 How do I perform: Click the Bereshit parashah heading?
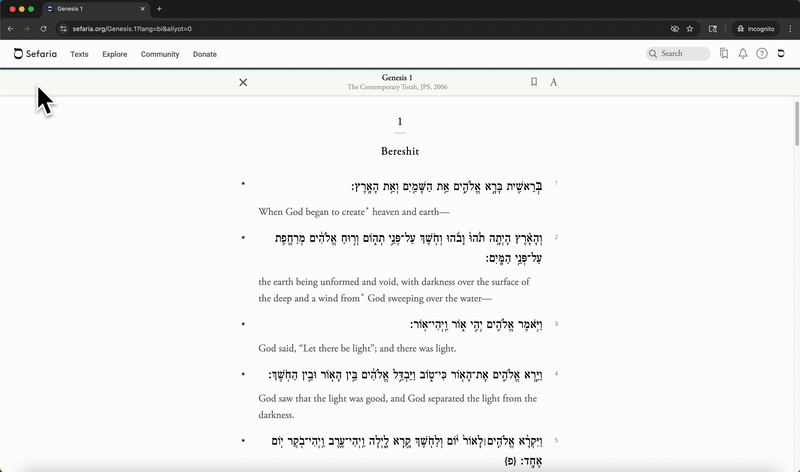click(x=400, y=151)
